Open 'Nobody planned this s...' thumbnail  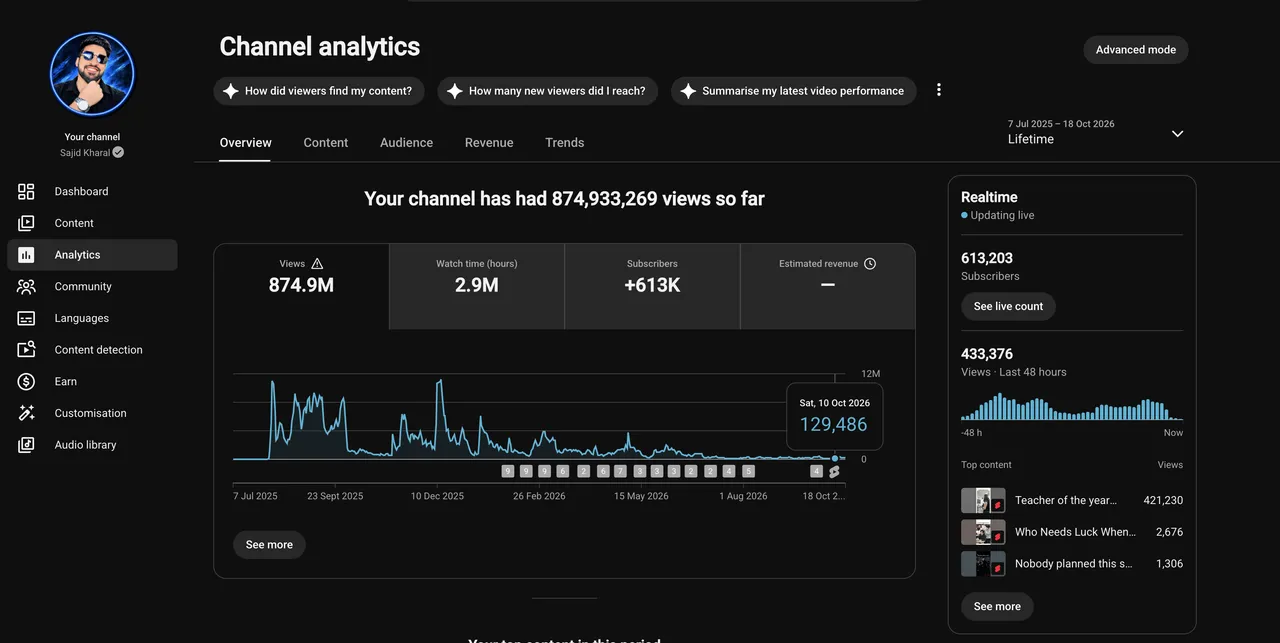(983, 564)
